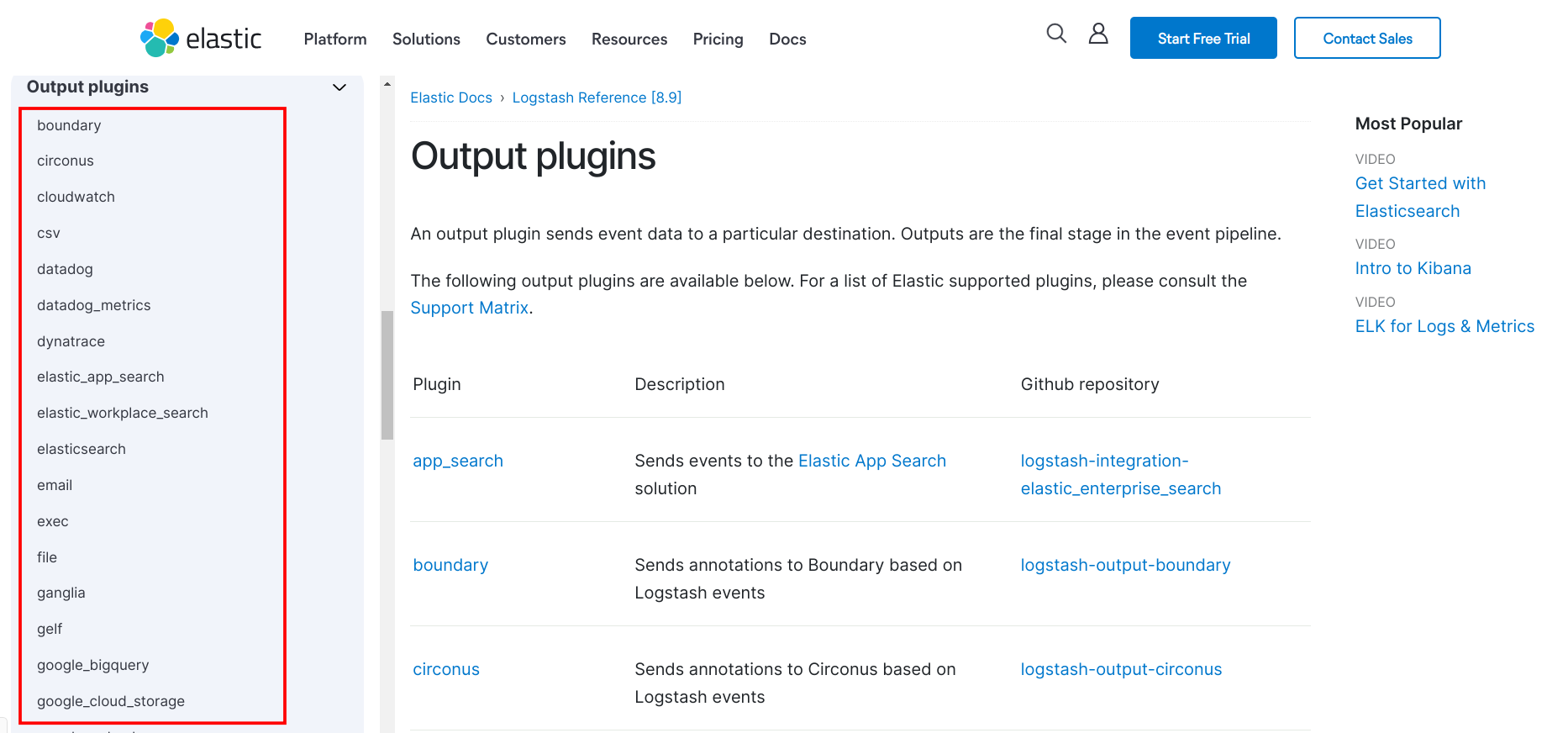The width and height of the screenshot is (1568, 733).
Task: Select exec in the sidebar
Action: point(53,521)
